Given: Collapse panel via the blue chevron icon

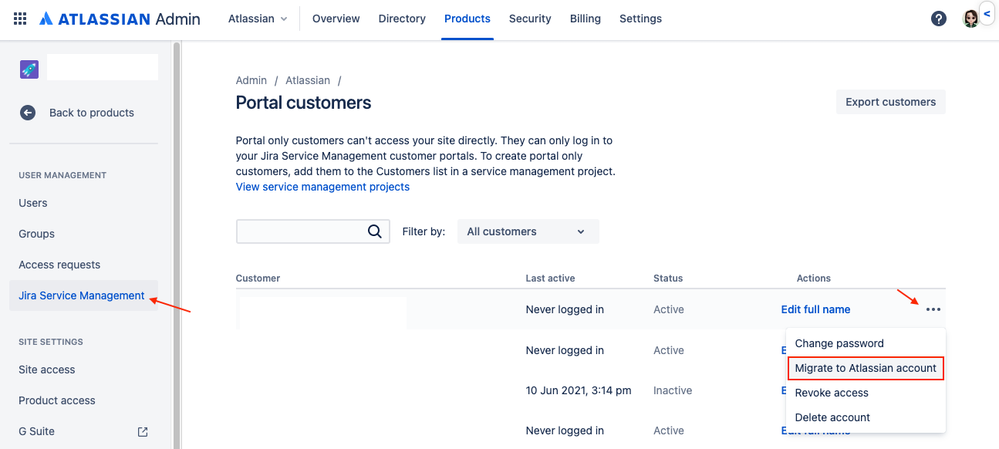Looking at the screenshot, I should (x=987, y=14).
